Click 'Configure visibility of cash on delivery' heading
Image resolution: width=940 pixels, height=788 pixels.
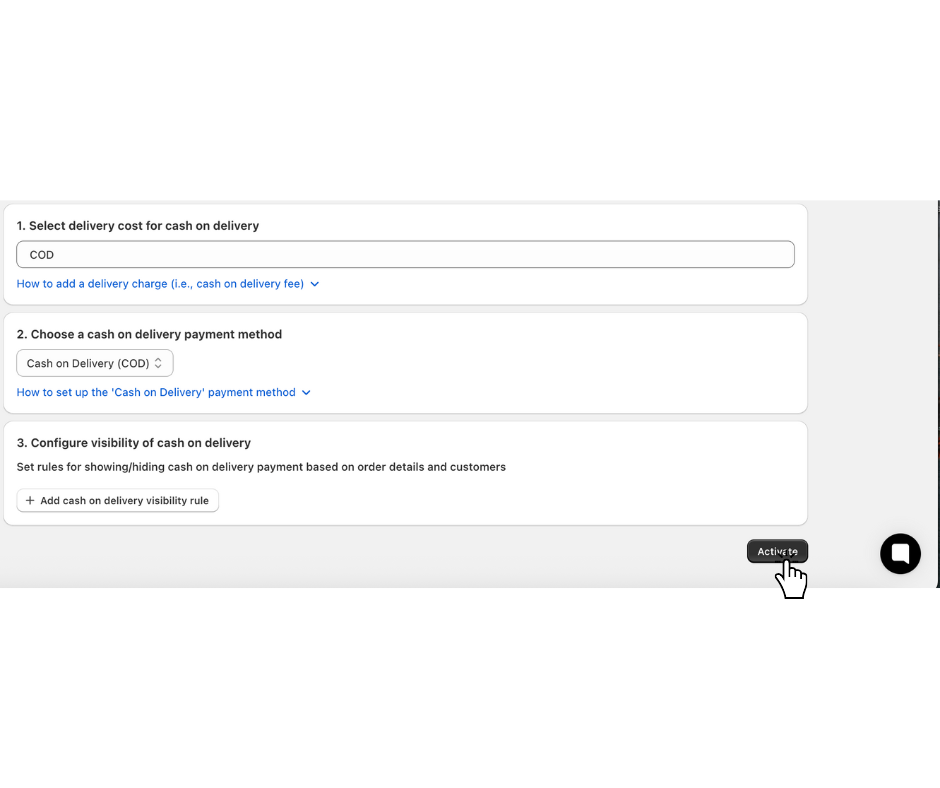(134, 442)
